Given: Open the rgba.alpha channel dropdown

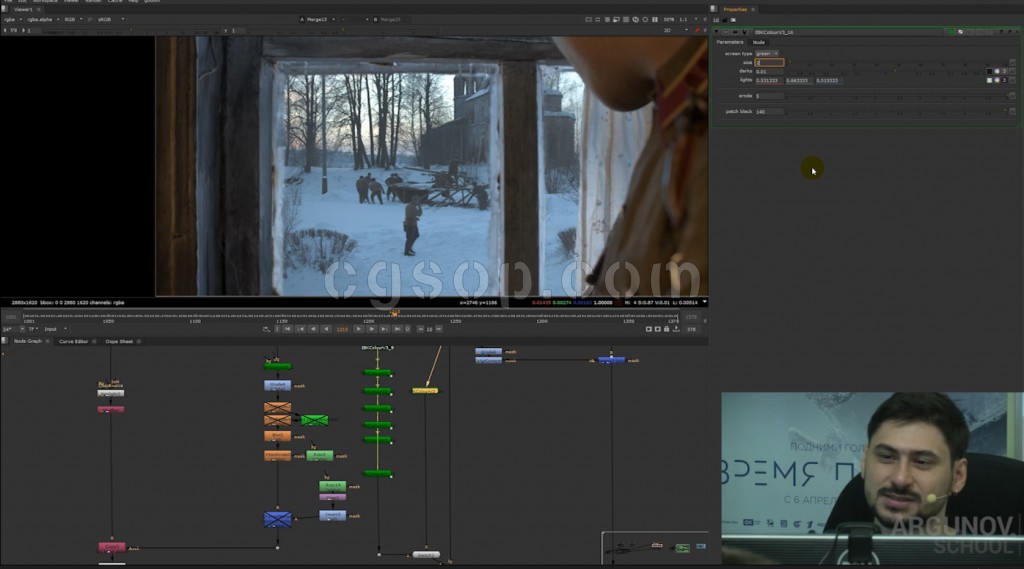Looking at the screenshot, I should pos(43,20).
